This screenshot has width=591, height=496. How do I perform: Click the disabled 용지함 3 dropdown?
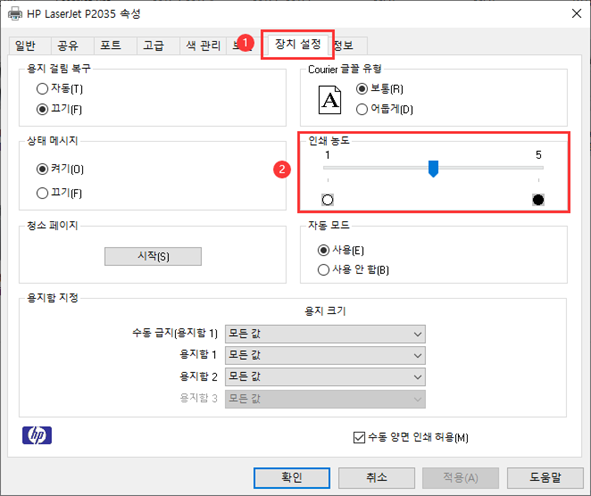coord(325,399)
